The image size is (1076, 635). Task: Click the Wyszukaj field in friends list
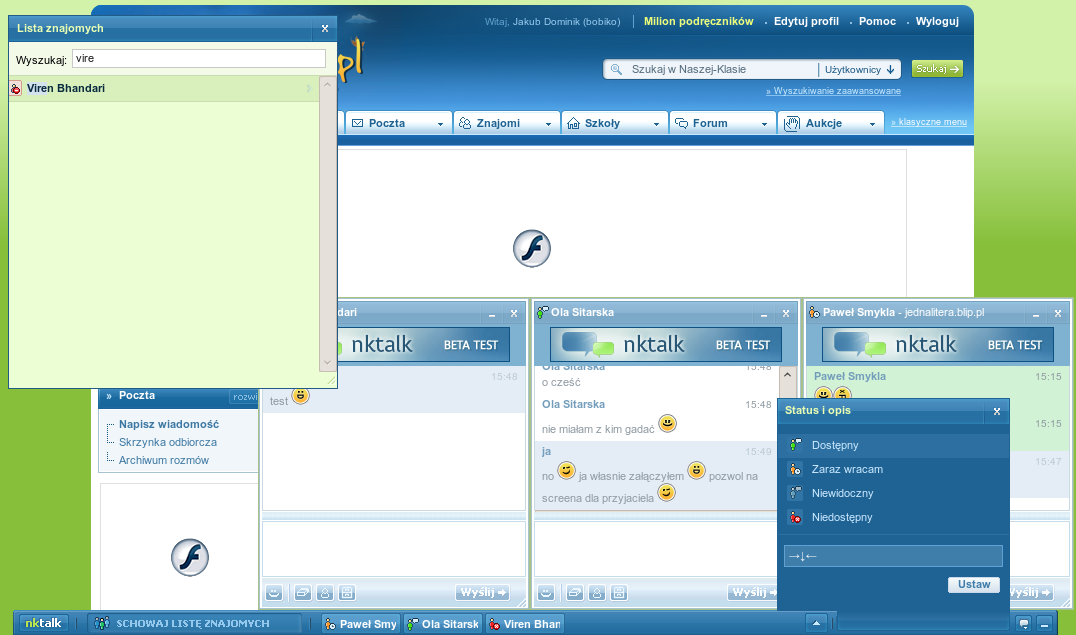coord(199,58)
